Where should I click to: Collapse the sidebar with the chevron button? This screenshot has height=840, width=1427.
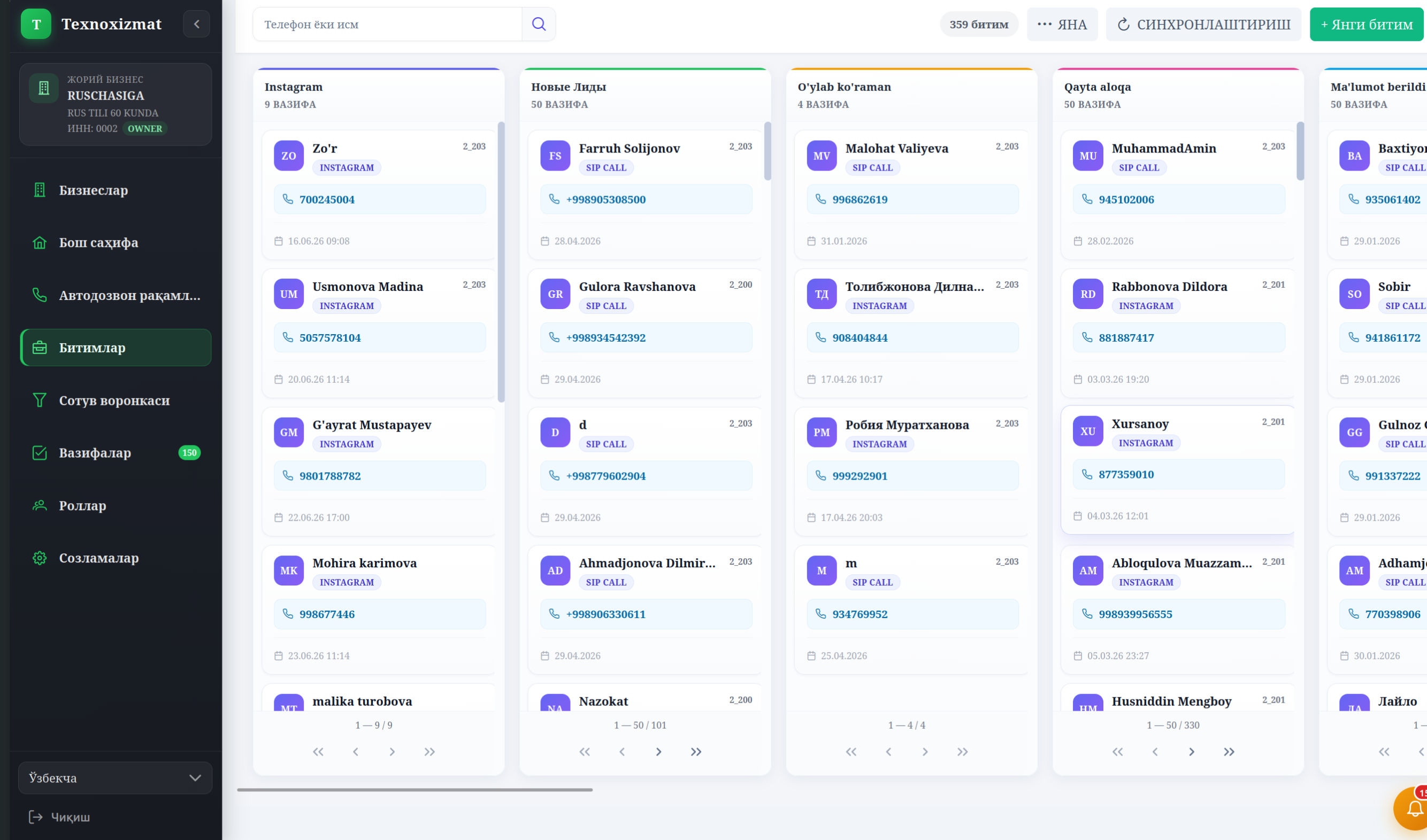pyautogui.click(x=196, y=24)
